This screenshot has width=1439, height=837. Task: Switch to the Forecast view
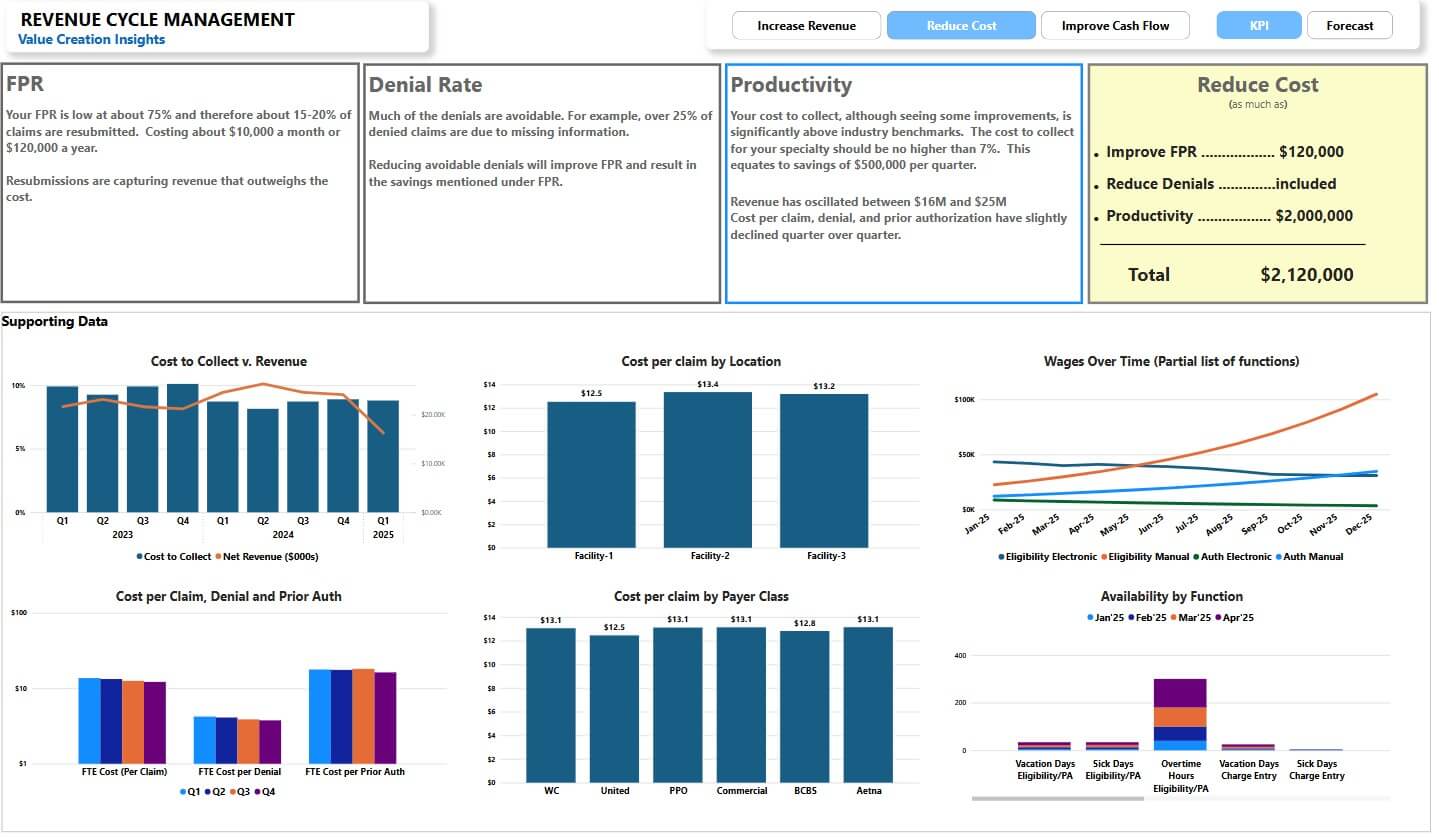(x=1349, y=26)
